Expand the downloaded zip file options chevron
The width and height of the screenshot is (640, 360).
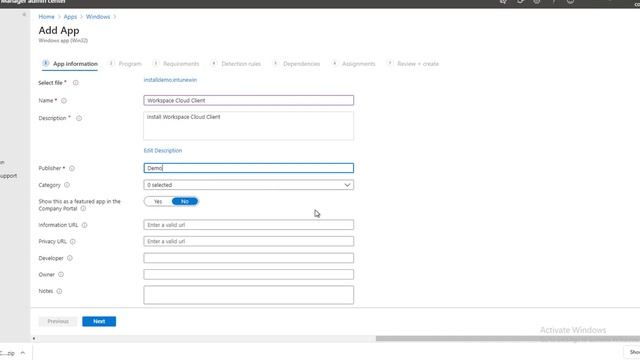23,353
